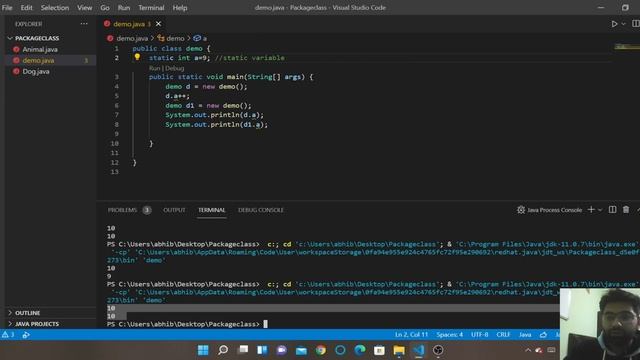Open Cortana circle icon on taskbar

click(x=340, y=350)
